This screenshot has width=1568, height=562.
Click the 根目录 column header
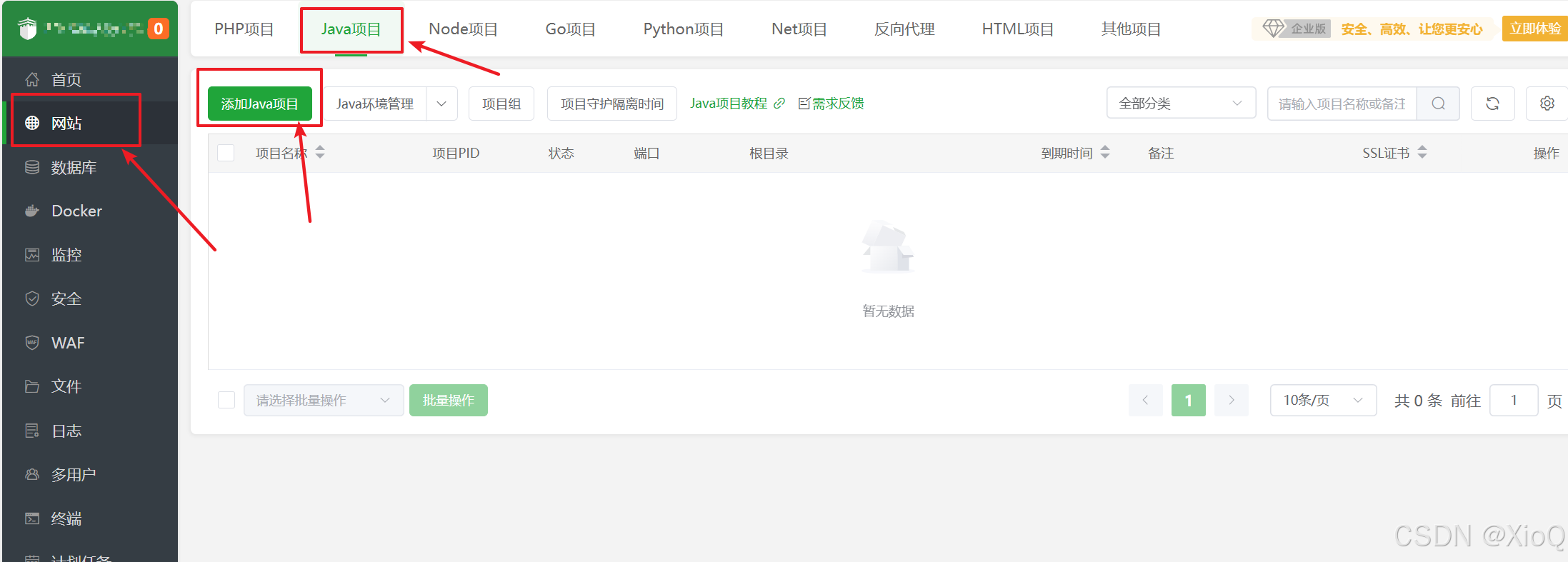(x=769, y=153)
